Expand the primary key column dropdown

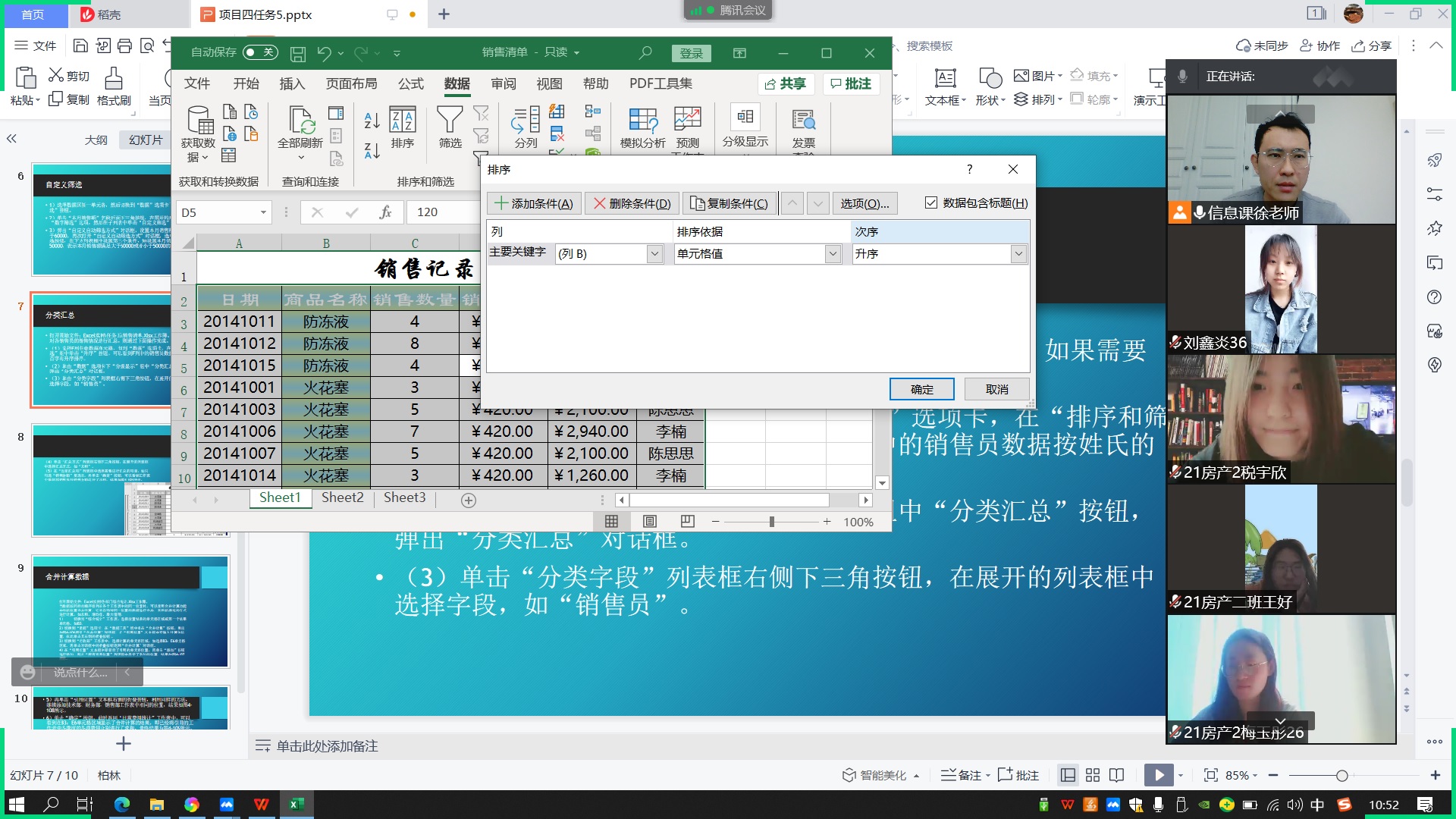pyautogui.click(x=654, y=254)
